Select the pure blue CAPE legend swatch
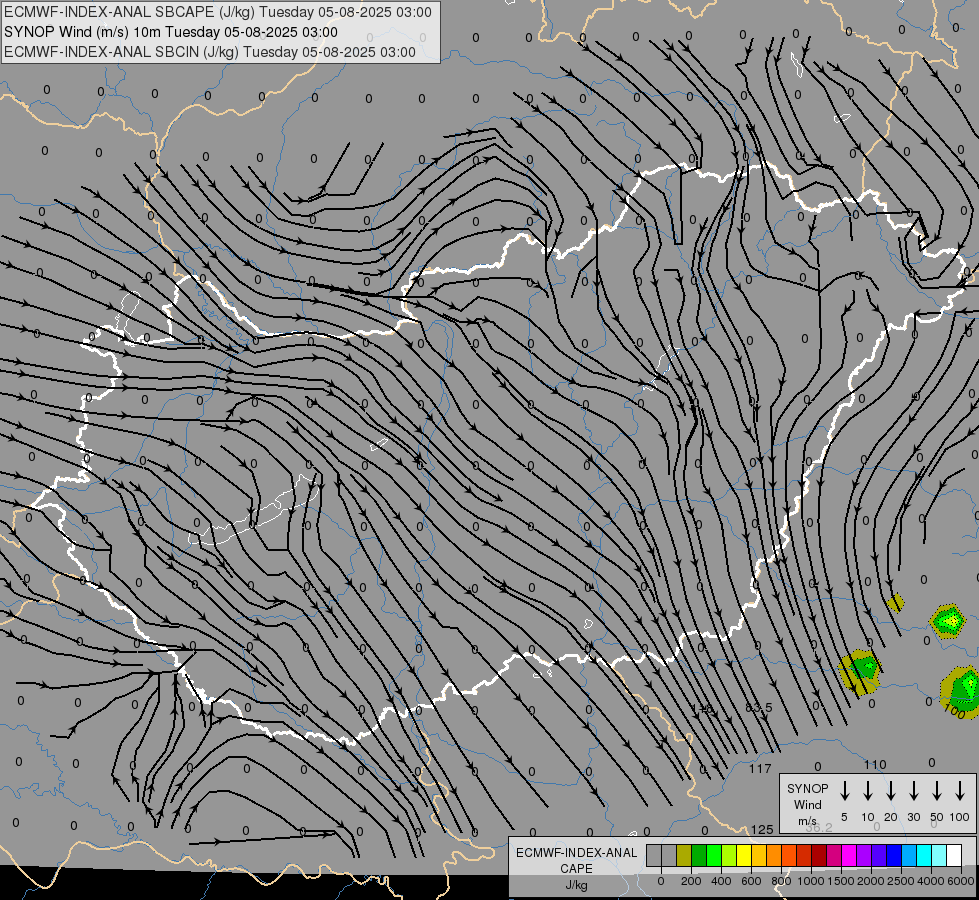This screenshot has width=979, height=900. [894, 855]
